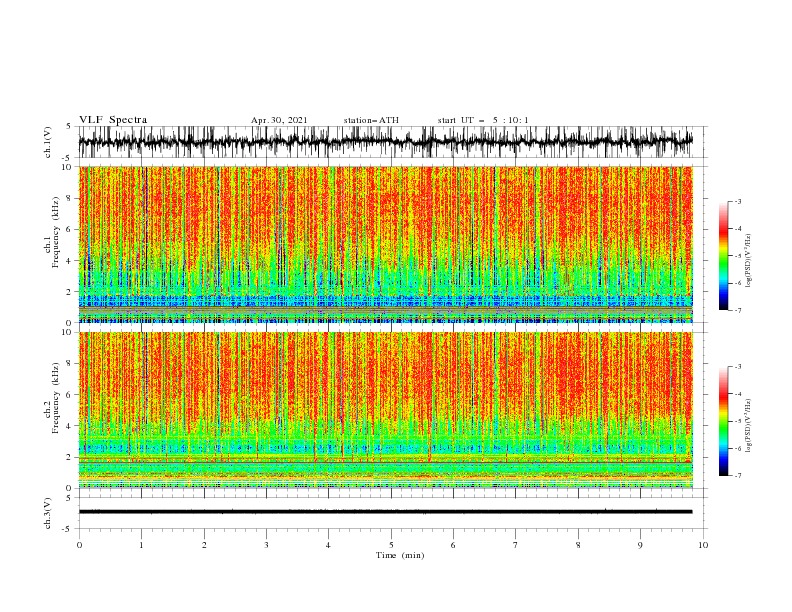
Task: Click the '4' kHz tick of ch.2 spectrogram
Action: click(x=68, y=426)
